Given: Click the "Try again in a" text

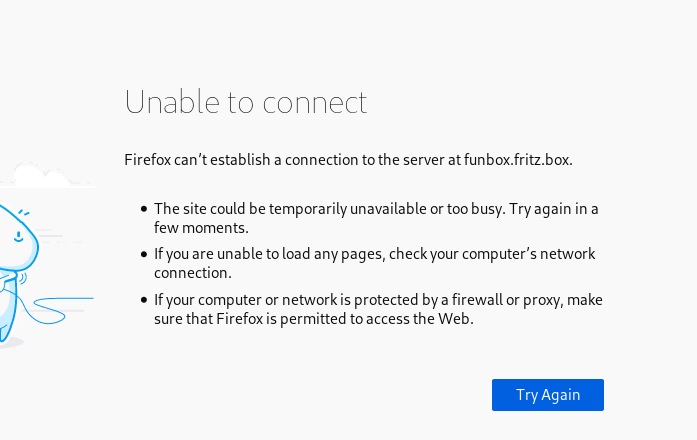Looking at the screenshot, I should point(554,209).
